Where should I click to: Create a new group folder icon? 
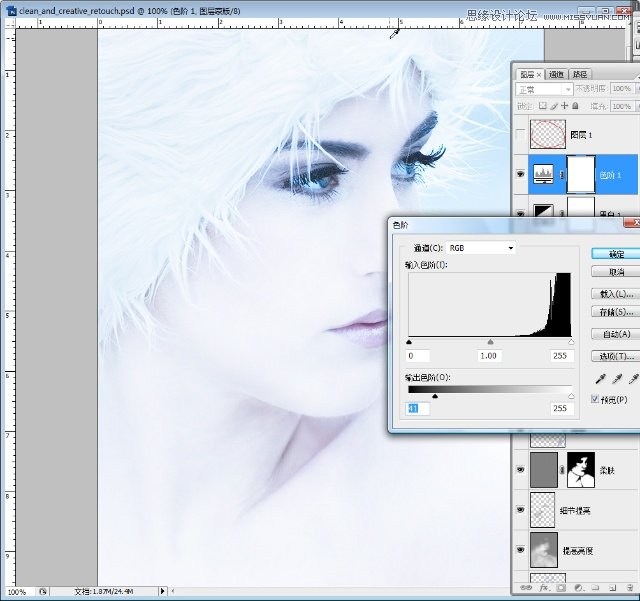(596, 588)
